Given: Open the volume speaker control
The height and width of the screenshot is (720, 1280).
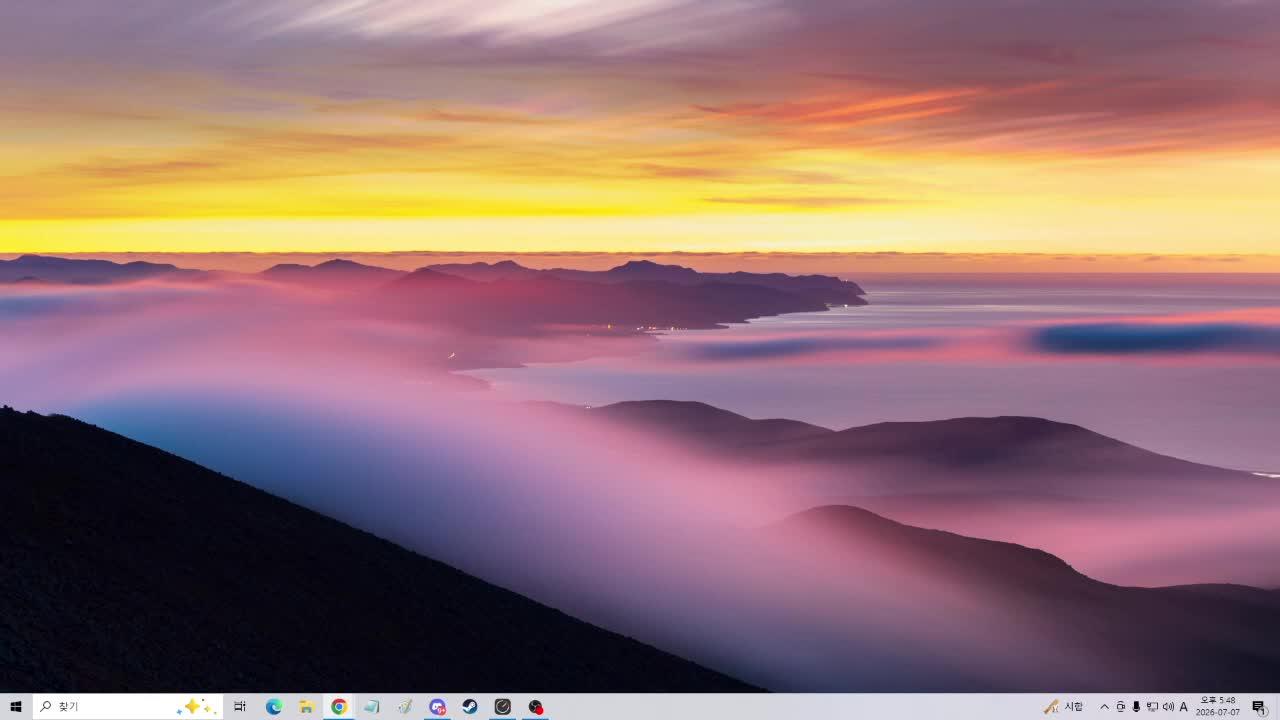Looking at the screenshot, I should [x=1168, y=706].
